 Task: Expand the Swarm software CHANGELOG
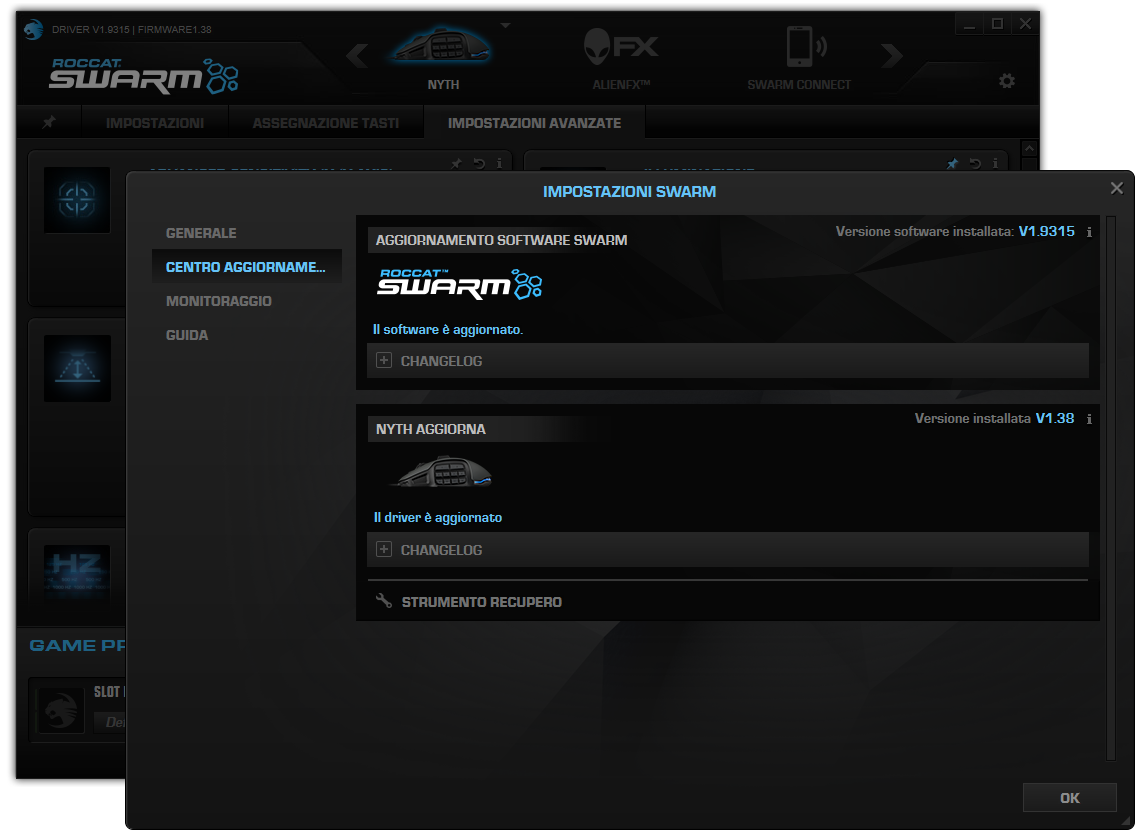(727, 361)
